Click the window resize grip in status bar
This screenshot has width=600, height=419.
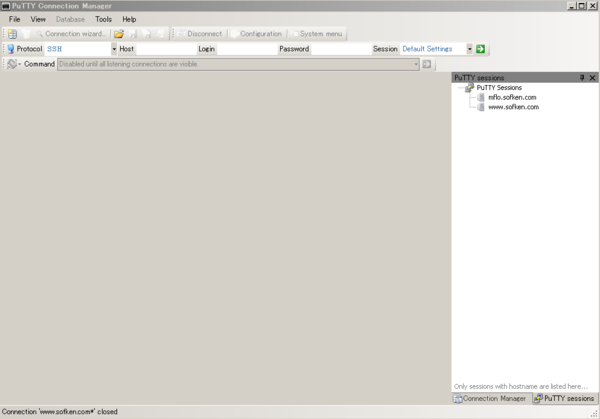click(x=594, y=413)
